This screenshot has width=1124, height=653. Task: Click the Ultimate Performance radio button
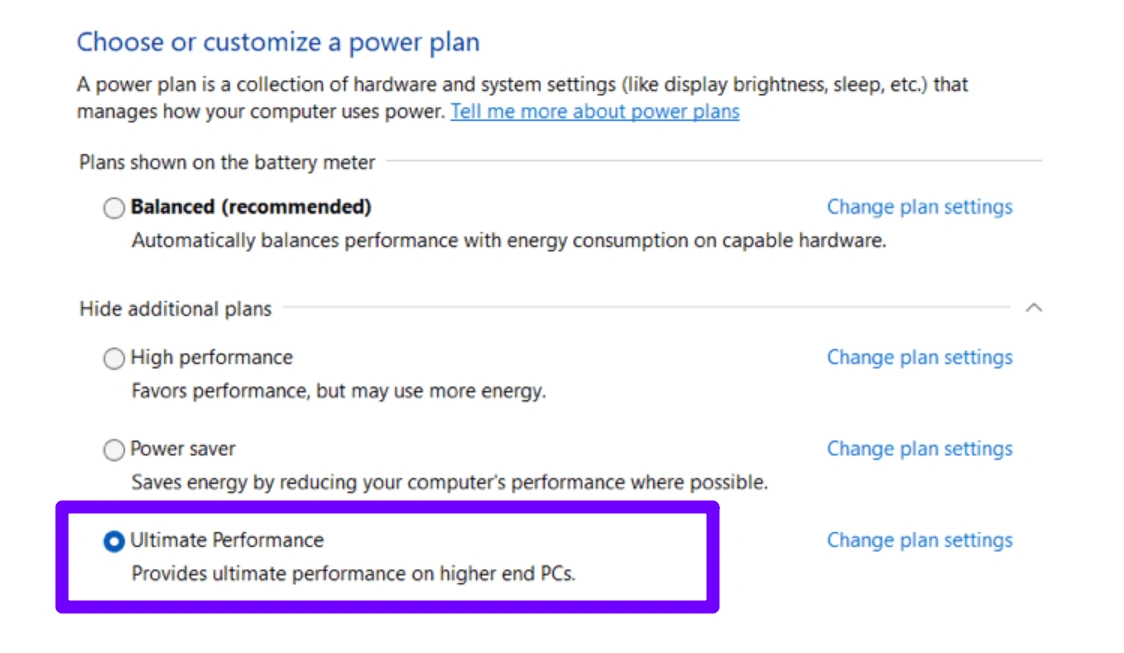114,541
